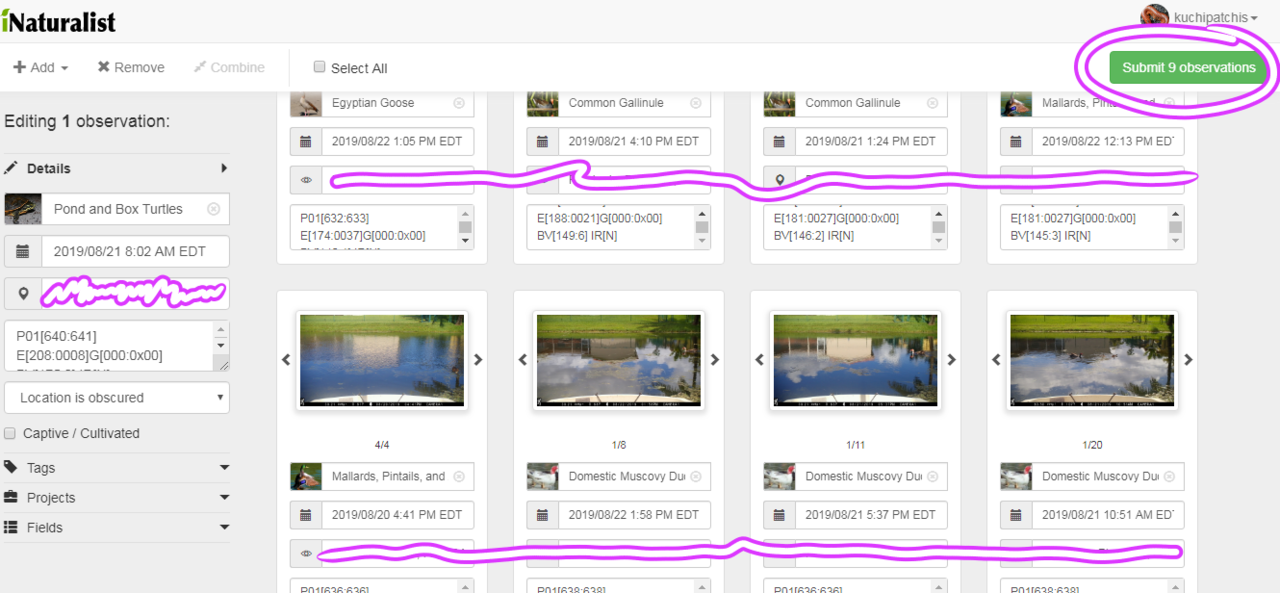Screen dimensions: 1280x593
Task: Click the calendar icon beside 1:05 PM date
Action: [x=306, y=142]
